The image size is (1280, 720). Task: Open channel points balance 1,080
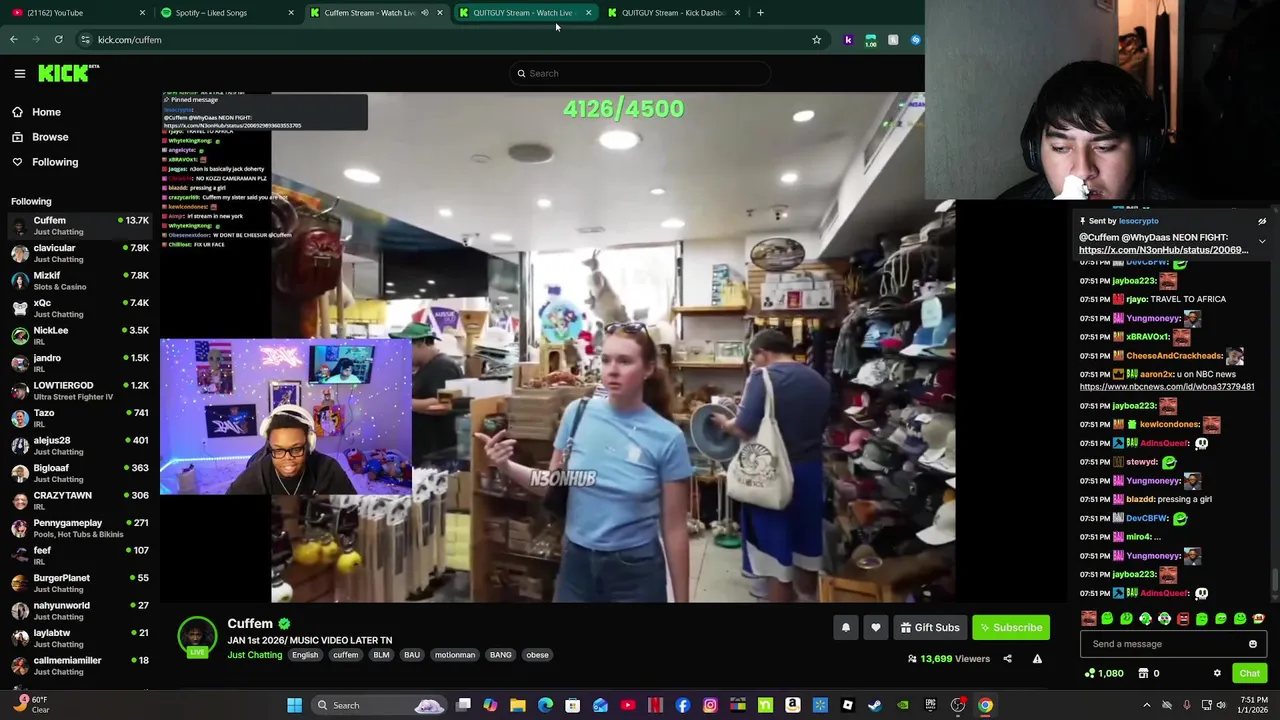[1105, 673]
